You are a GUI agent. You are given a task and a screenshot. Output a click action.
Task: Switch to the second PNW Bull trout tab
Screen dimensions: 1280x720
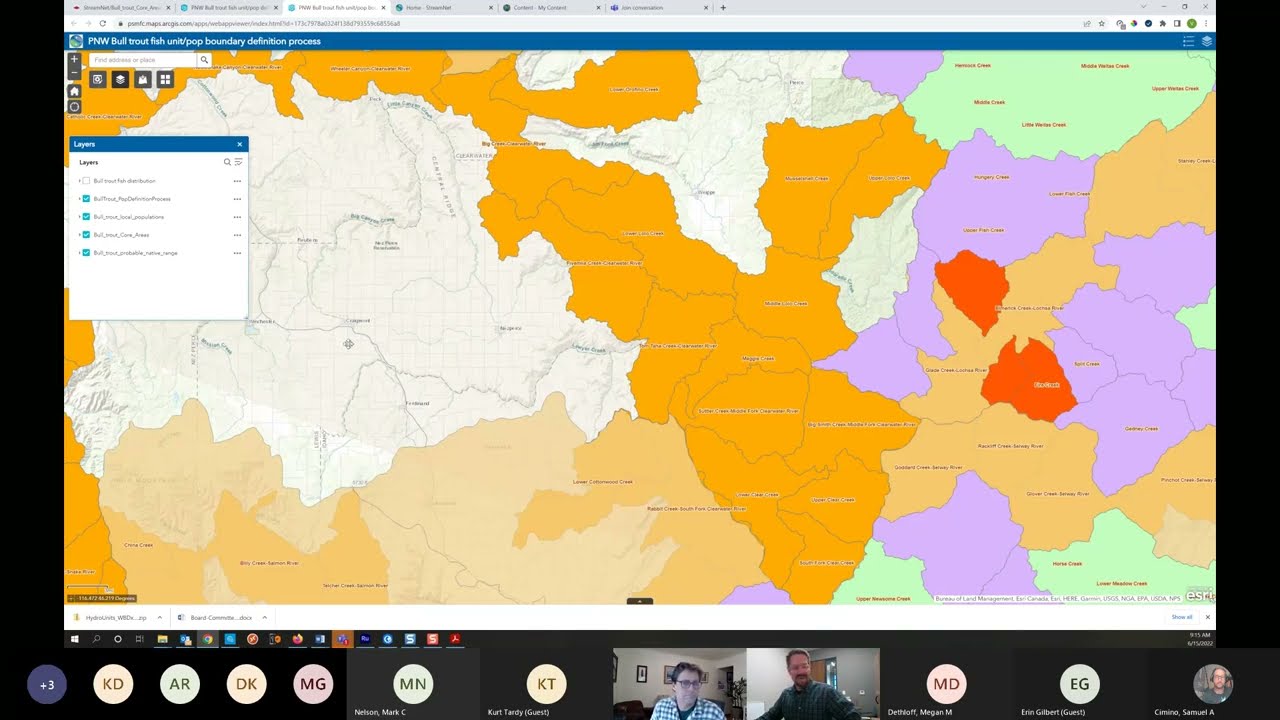coord(335,7)
